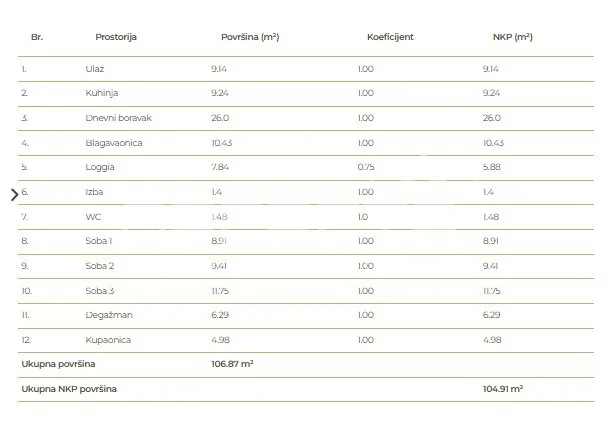Select the Dnevni boravak row label
The height and width of the screenshot is (425, 608).
118,118
